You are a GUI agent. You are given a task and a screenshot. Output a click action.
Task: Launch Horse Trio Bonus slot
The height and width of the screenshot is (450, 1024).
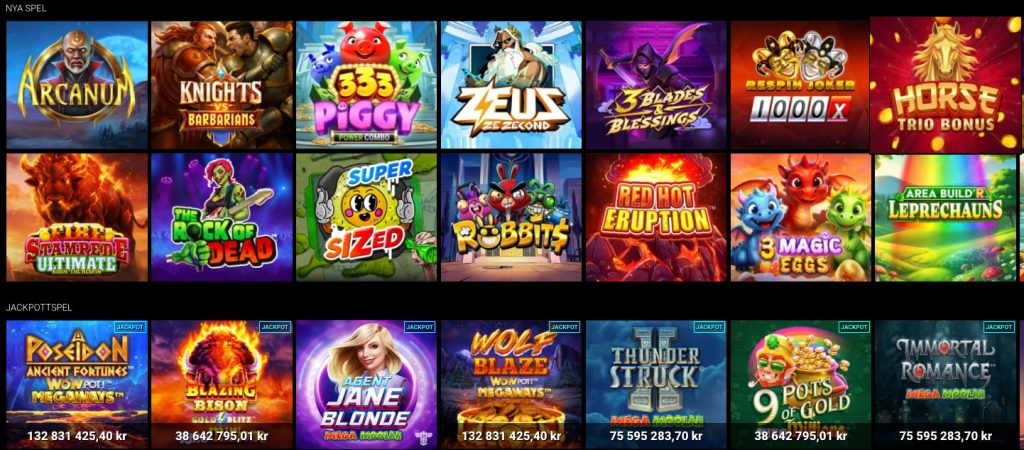pyautogui.click(x=947, y=85)
